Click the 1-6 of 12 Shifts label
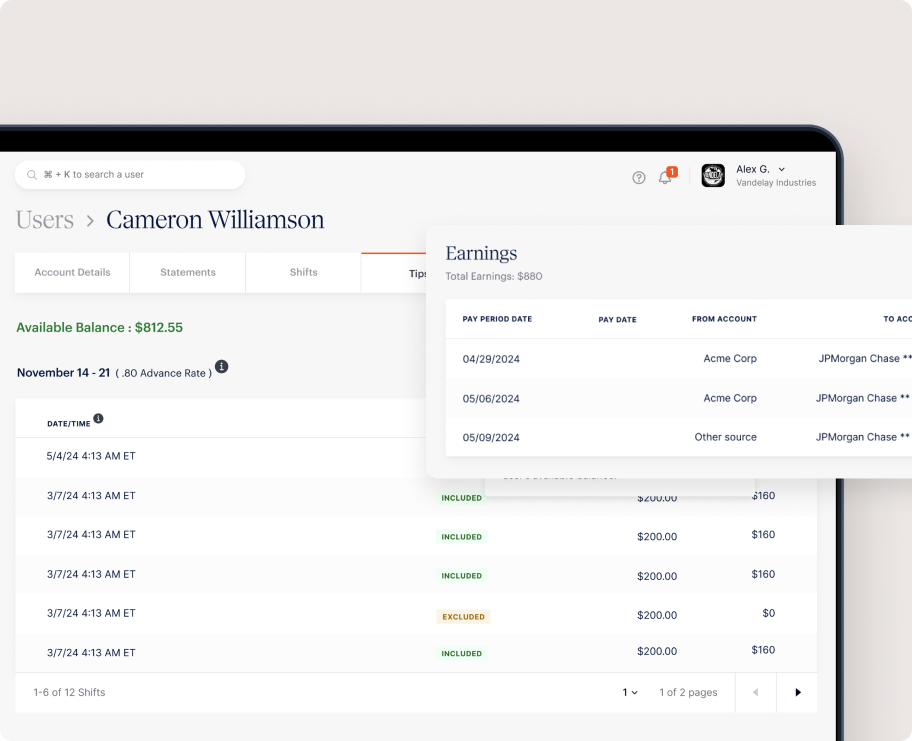 [x=69, y=692]
